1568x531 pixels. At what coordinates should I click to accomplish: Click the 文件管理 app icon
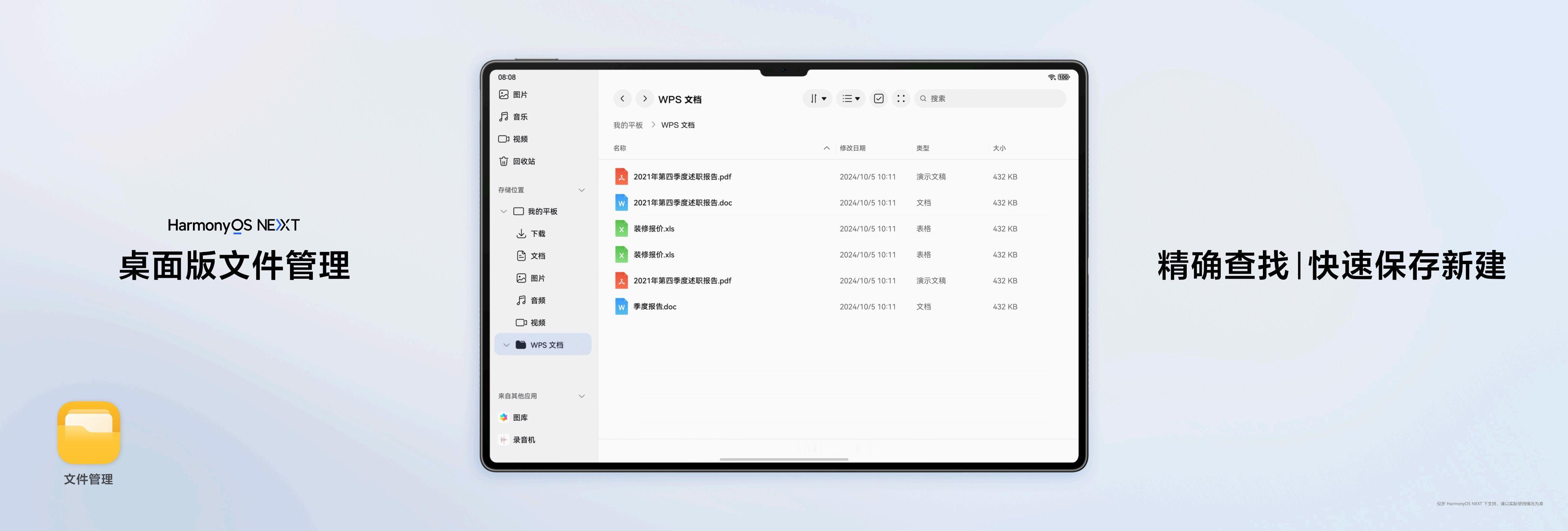(89, 432)
